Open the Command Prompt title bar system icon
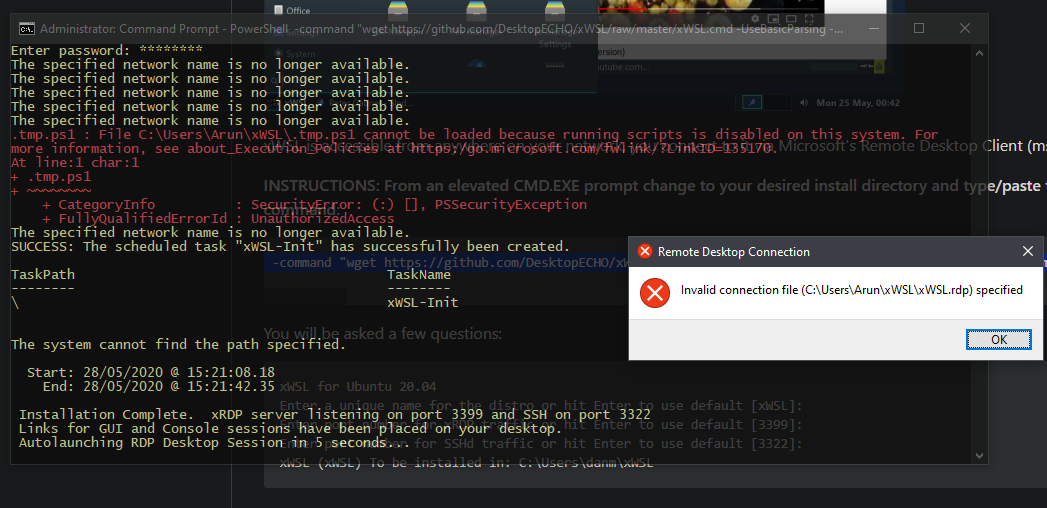The image size is (1047, 508). click(x=26, y=29)
